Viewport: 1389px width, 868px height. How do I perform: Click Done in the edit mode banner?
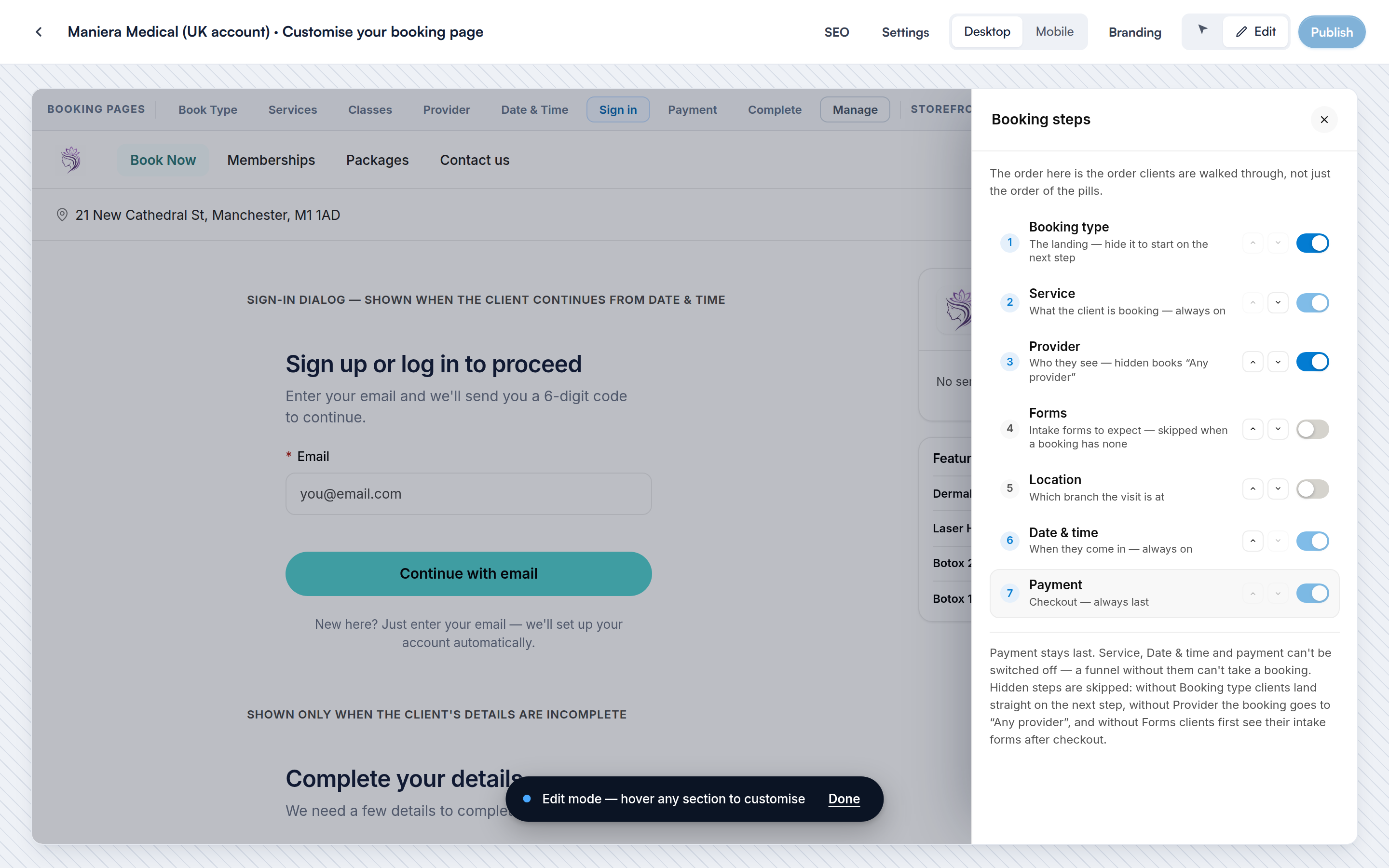(844, 799)
